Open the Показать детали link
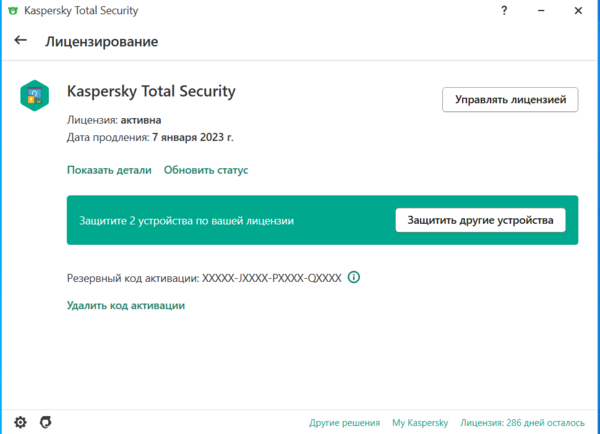This screenshot has height=434, width=600. [109, 170]
